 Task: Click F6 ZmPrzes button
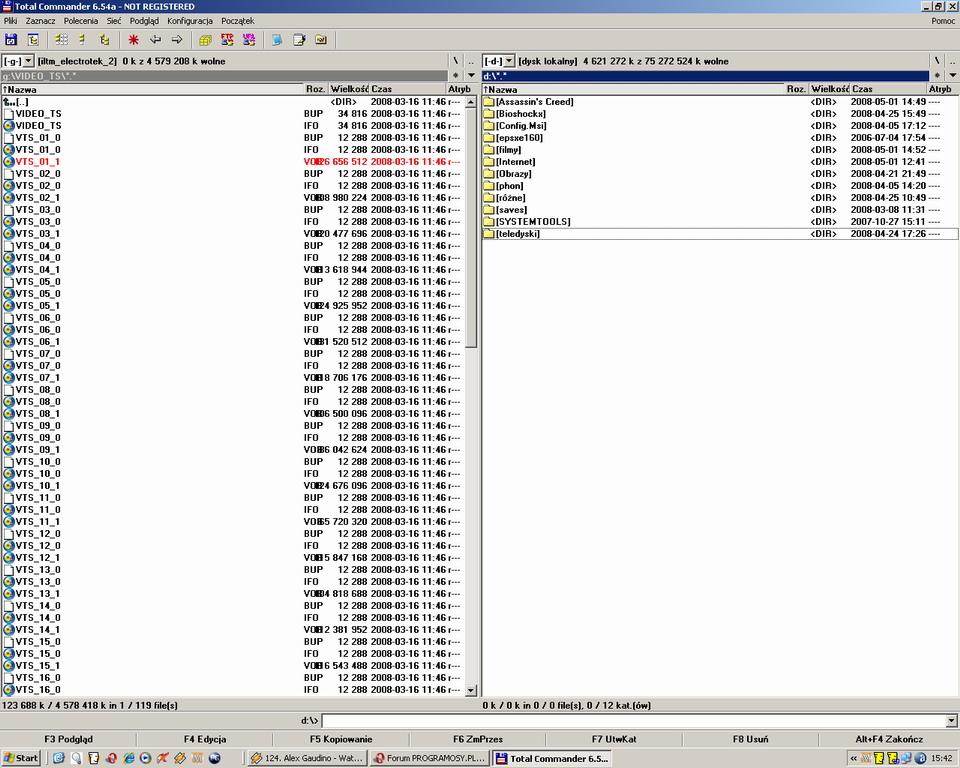pos(478,739)
